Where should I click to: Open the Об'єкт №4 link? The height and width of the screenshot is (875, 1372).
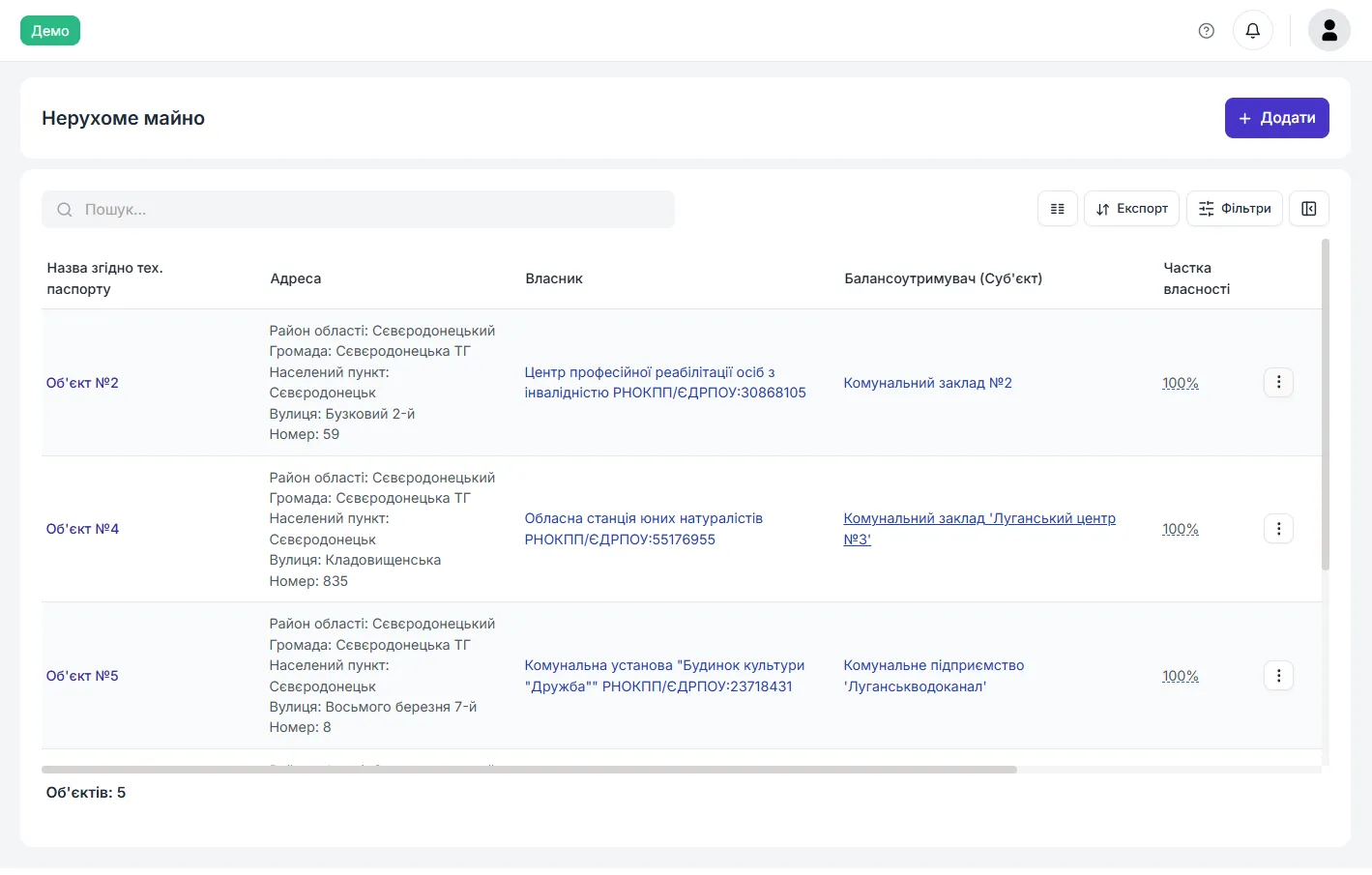pyautogui.click(x=82, y=529)
